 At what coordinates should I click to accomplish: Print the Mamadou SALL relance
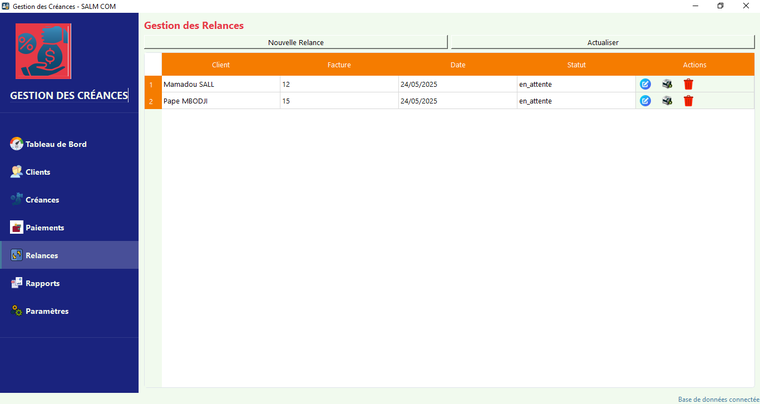pyautogui.click(x=667, y=84)
